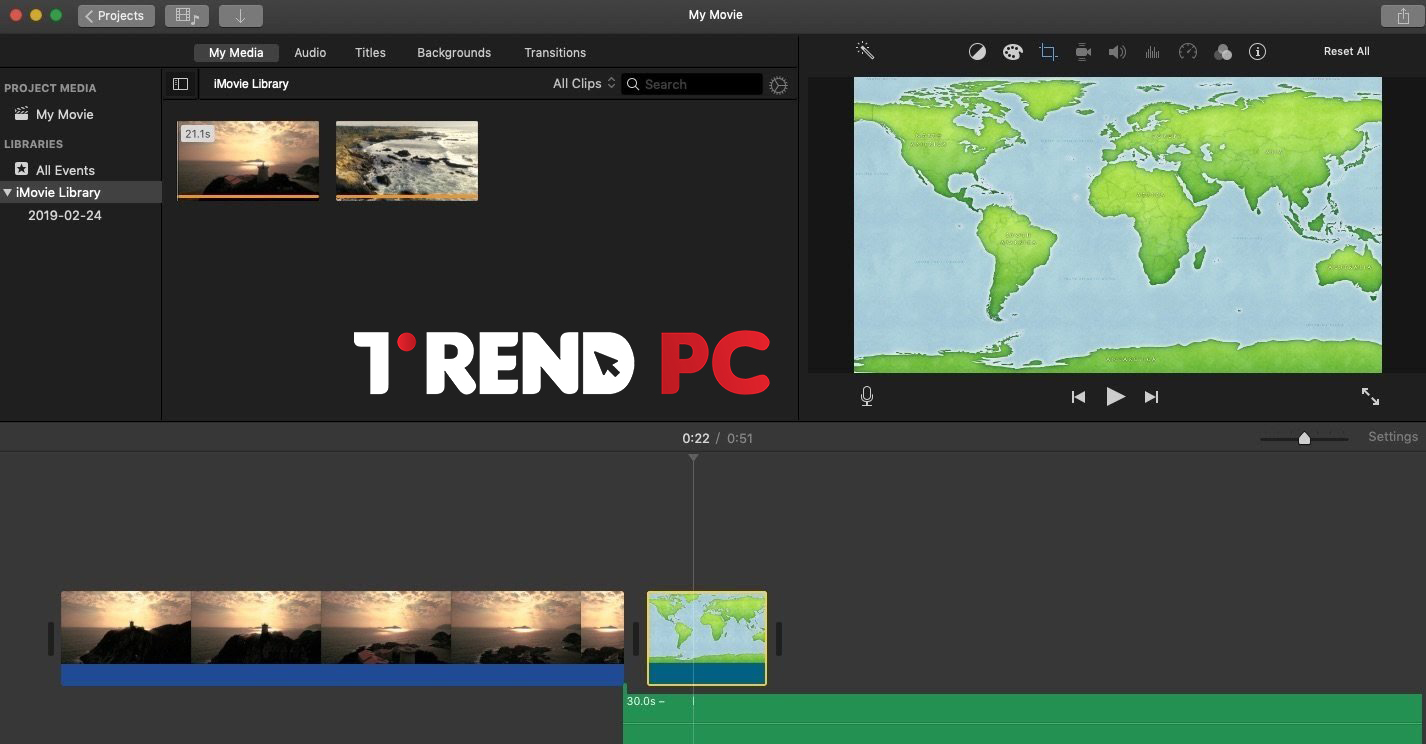The image size is (1426, 744).
Task: Click the transition handle between the two clips
Action: coord(635,638)
